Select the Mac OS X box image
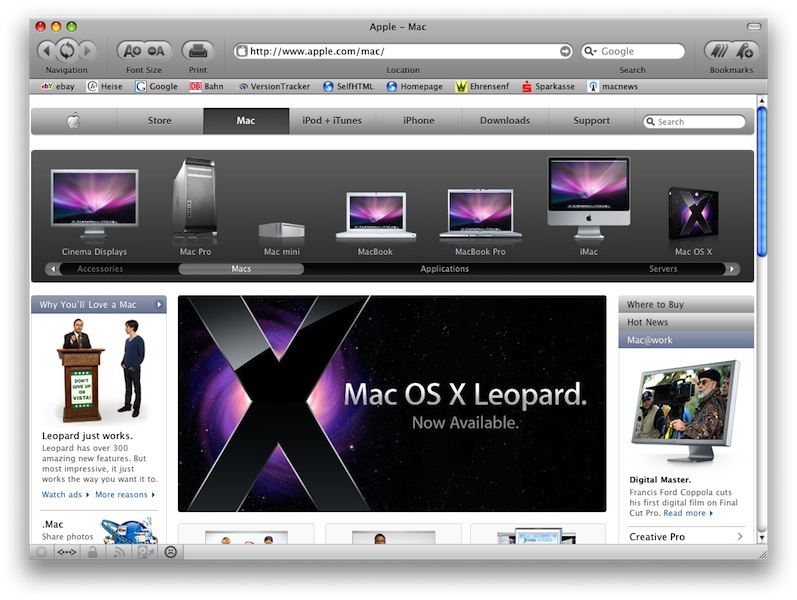 pos(693,214)
